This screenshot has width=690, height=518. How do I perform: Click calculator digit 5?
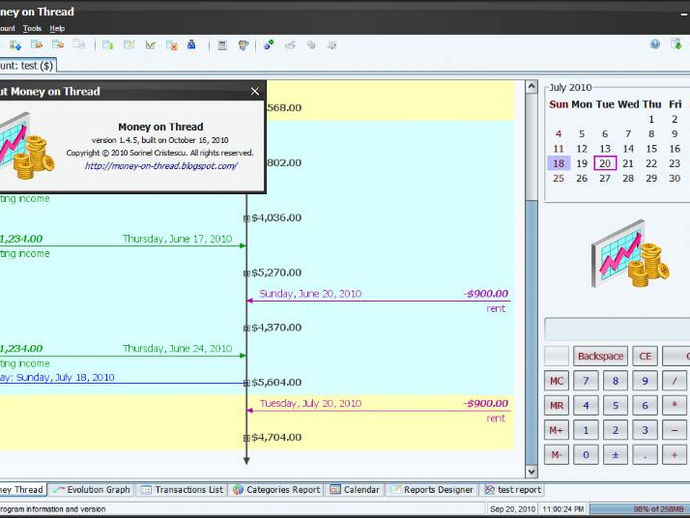point(615,405)
